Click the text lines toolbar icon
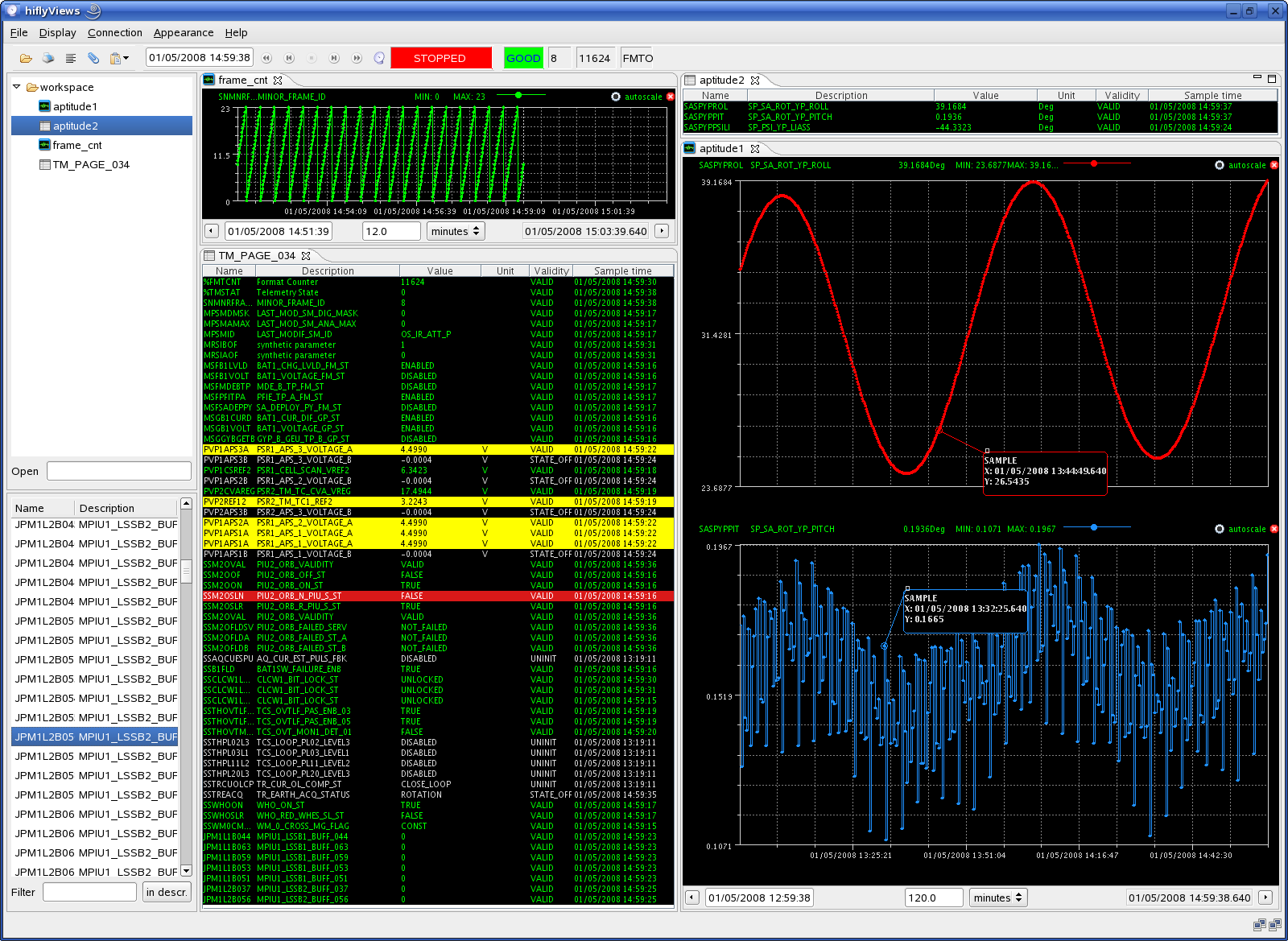 71,58
